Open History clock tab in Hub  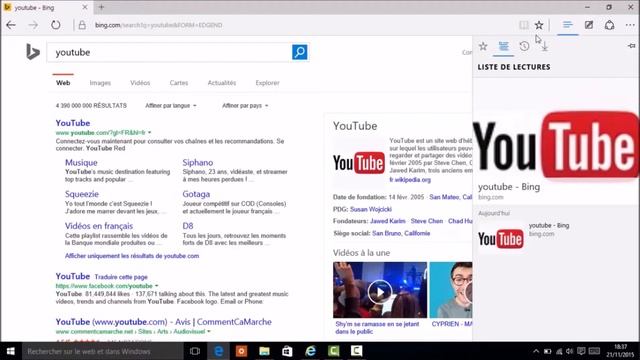tap(524, 46)
